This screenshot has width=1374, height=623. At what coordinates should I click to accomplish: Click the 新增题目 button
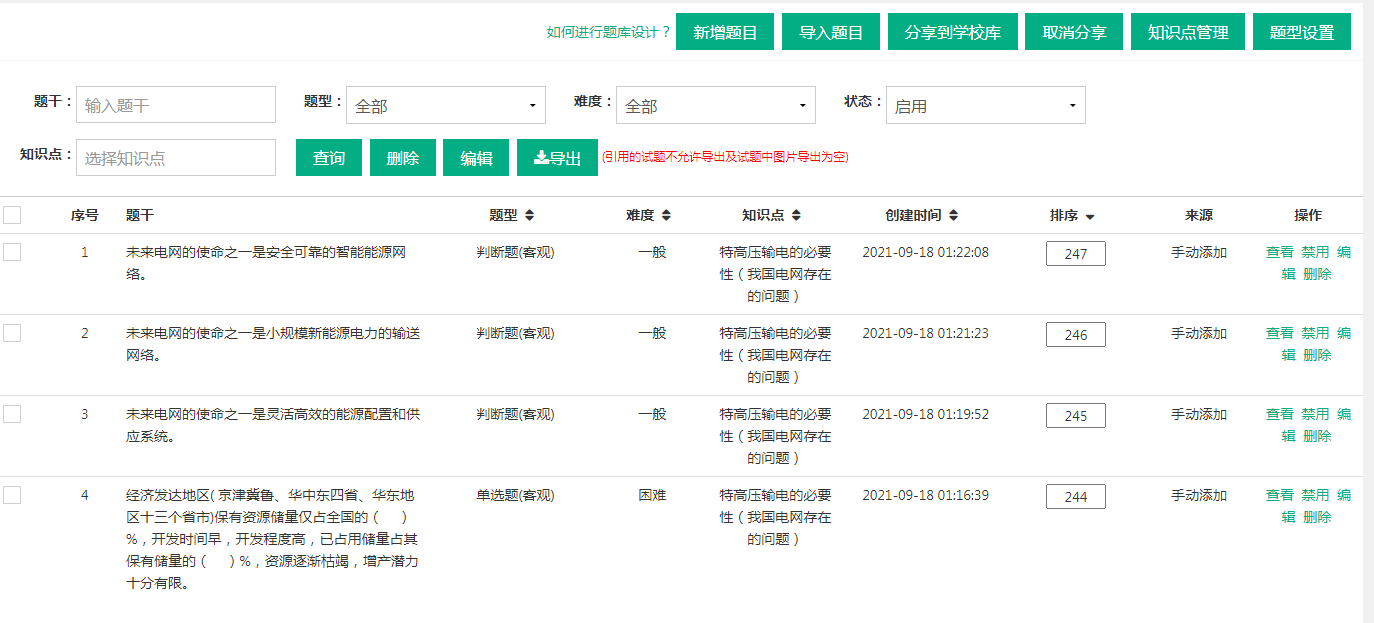(725, 32)
